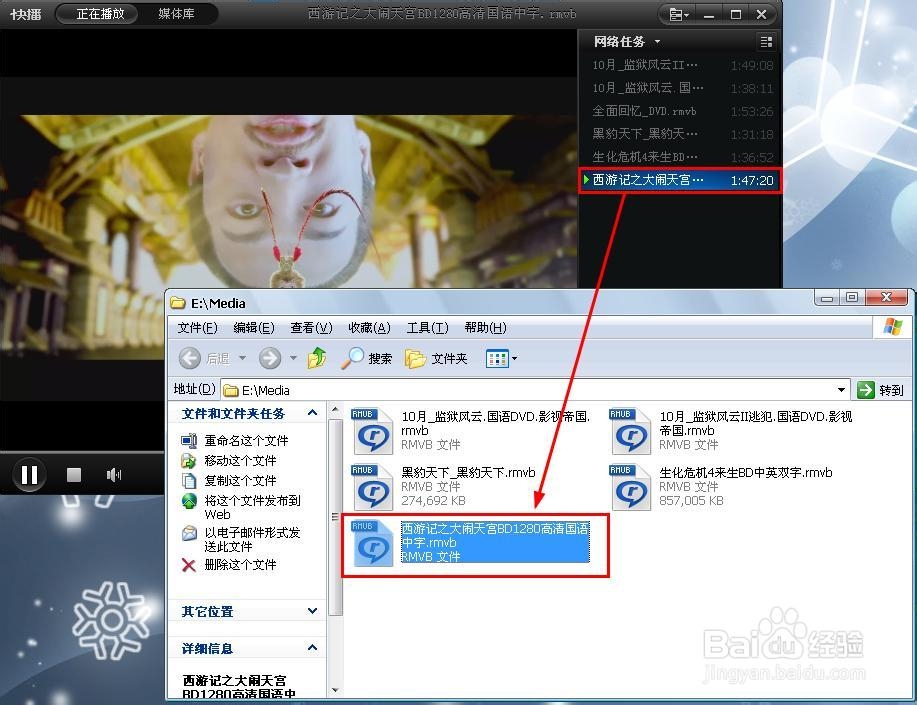Go up one folder level icon
The image size is (917, 705).
tap(317, 358)
